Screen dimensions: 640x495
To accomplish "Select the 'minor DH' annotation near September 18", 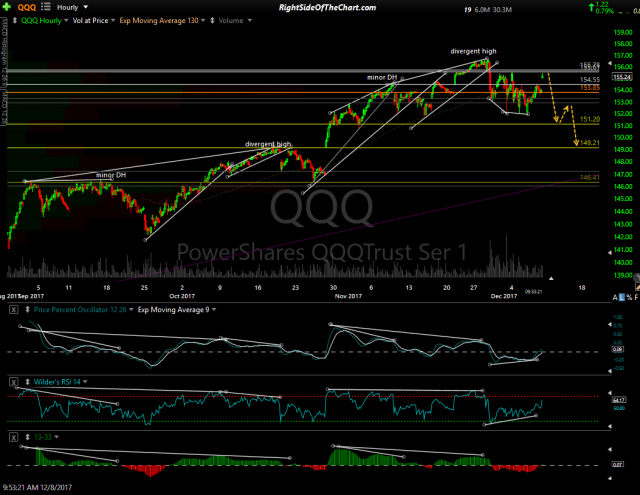I will pyautogui.click(x=111, y=175).
